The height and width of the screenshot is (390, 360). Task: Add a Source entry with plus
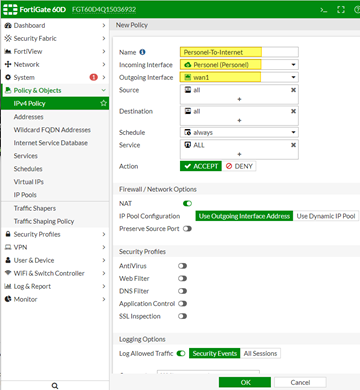pyautogui.click(x=239, y=99)
